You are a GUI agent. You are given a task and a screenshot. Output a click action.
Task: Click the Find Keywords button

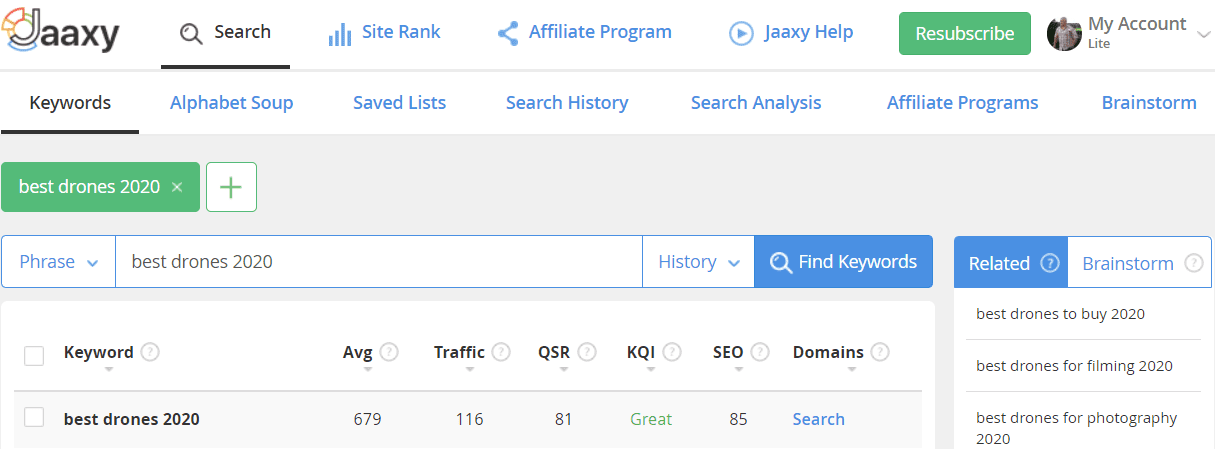[843, 262]
